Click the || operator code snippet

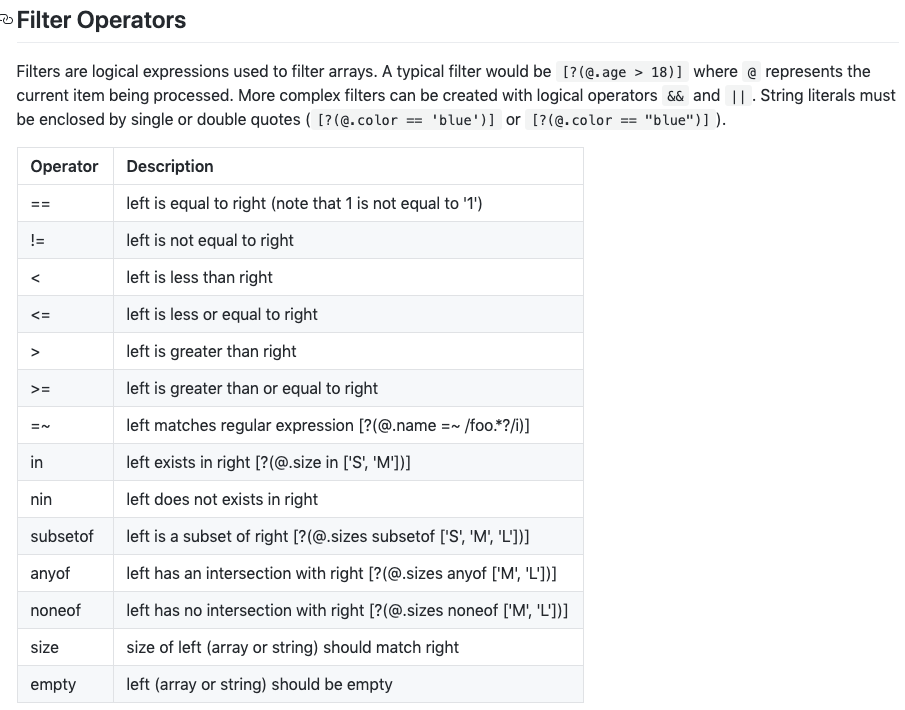coord(735,96)
